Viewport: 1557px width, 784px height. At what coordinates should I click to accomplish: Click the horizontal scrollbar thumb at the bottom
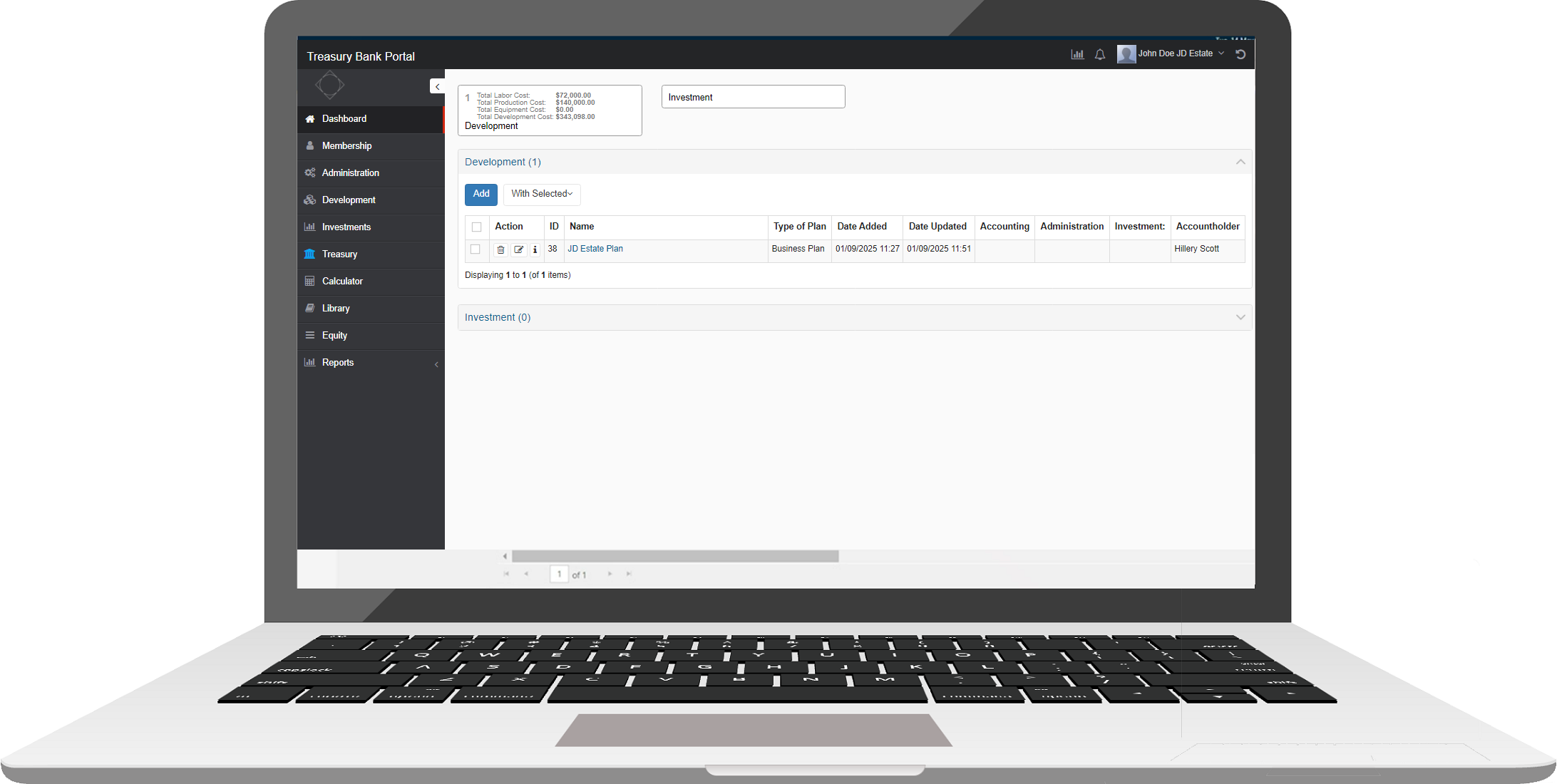(674, 556)
